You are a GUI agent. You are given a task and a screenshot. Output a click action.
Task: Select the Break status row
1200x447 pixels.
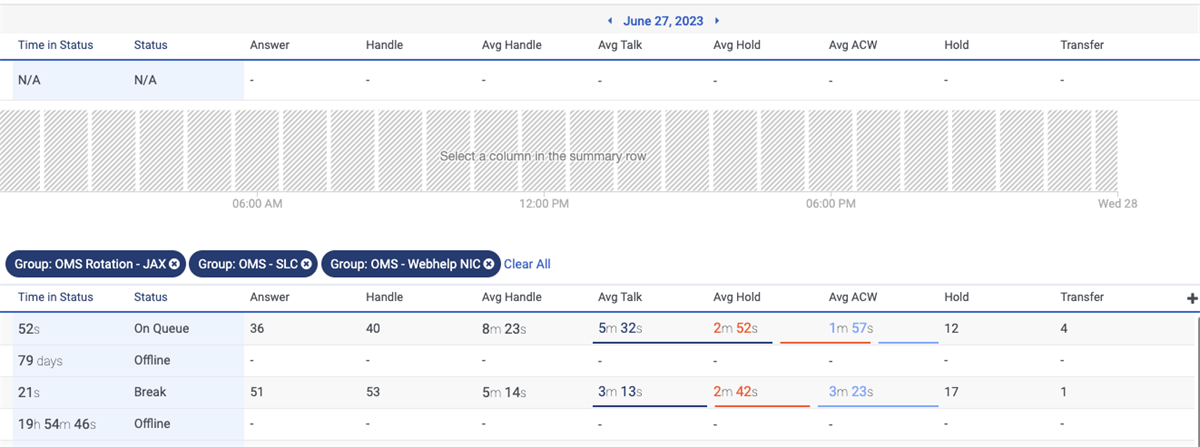[x=151, y=392]
